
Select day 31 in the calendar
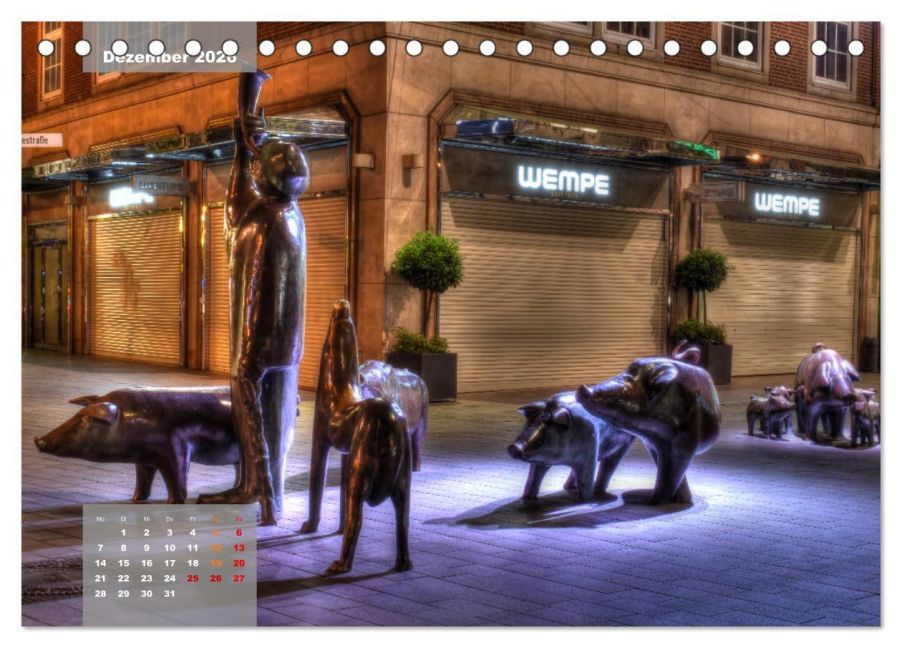[169, 593]
